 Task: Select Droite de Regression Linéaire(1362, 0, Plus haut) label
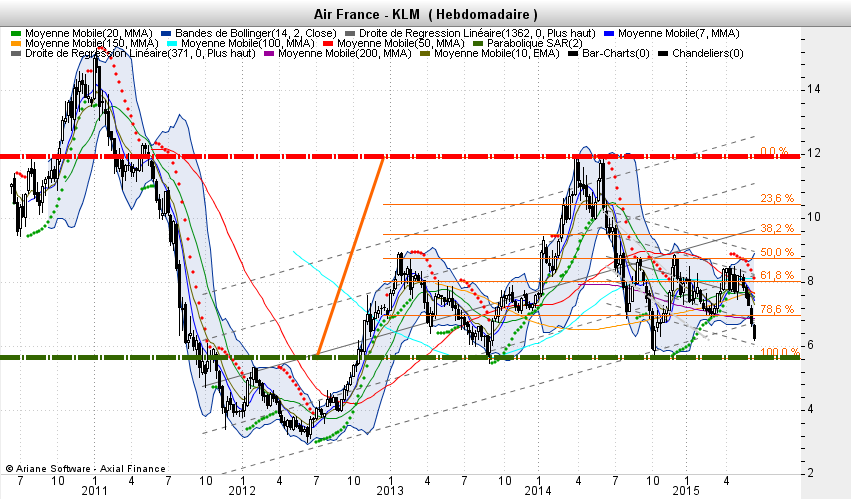(477, 34)
